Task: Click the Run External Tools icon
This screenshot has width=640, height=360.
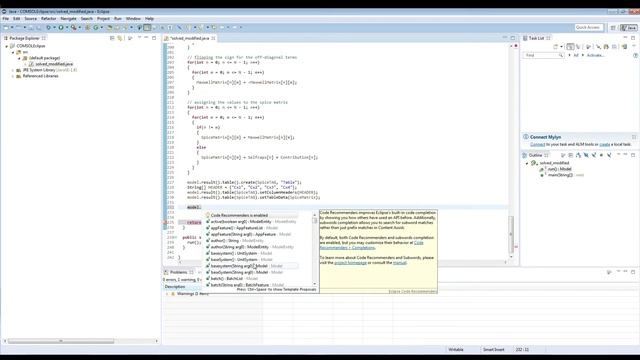Action: click(73, 27)
